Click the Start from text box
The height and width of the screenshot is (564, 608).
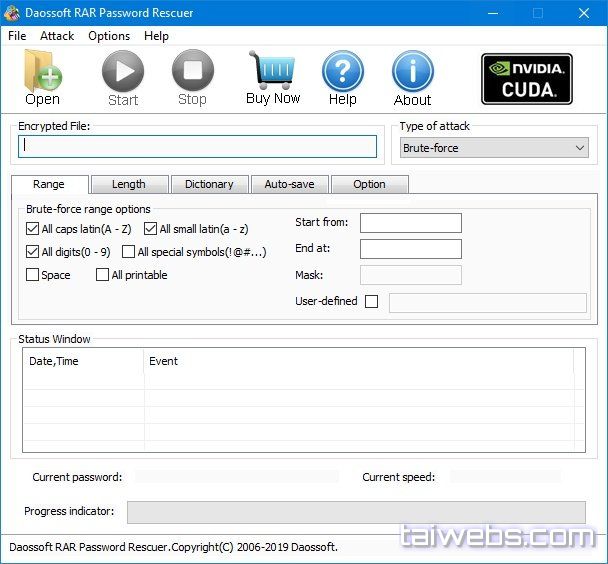point(410,223)
